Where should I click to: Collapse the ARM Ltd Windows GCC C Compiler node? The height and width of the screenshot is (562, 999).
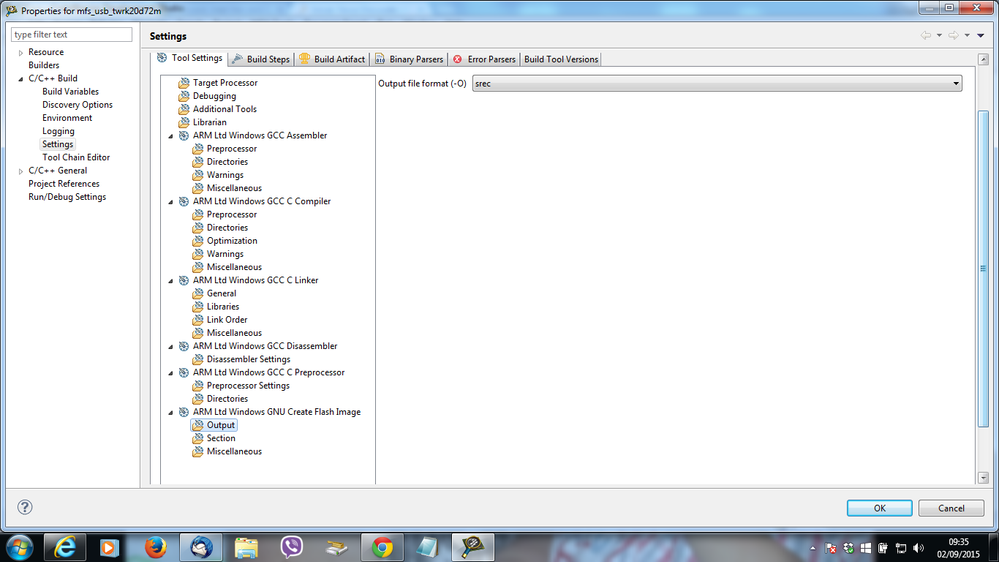[x=171, y=202]
